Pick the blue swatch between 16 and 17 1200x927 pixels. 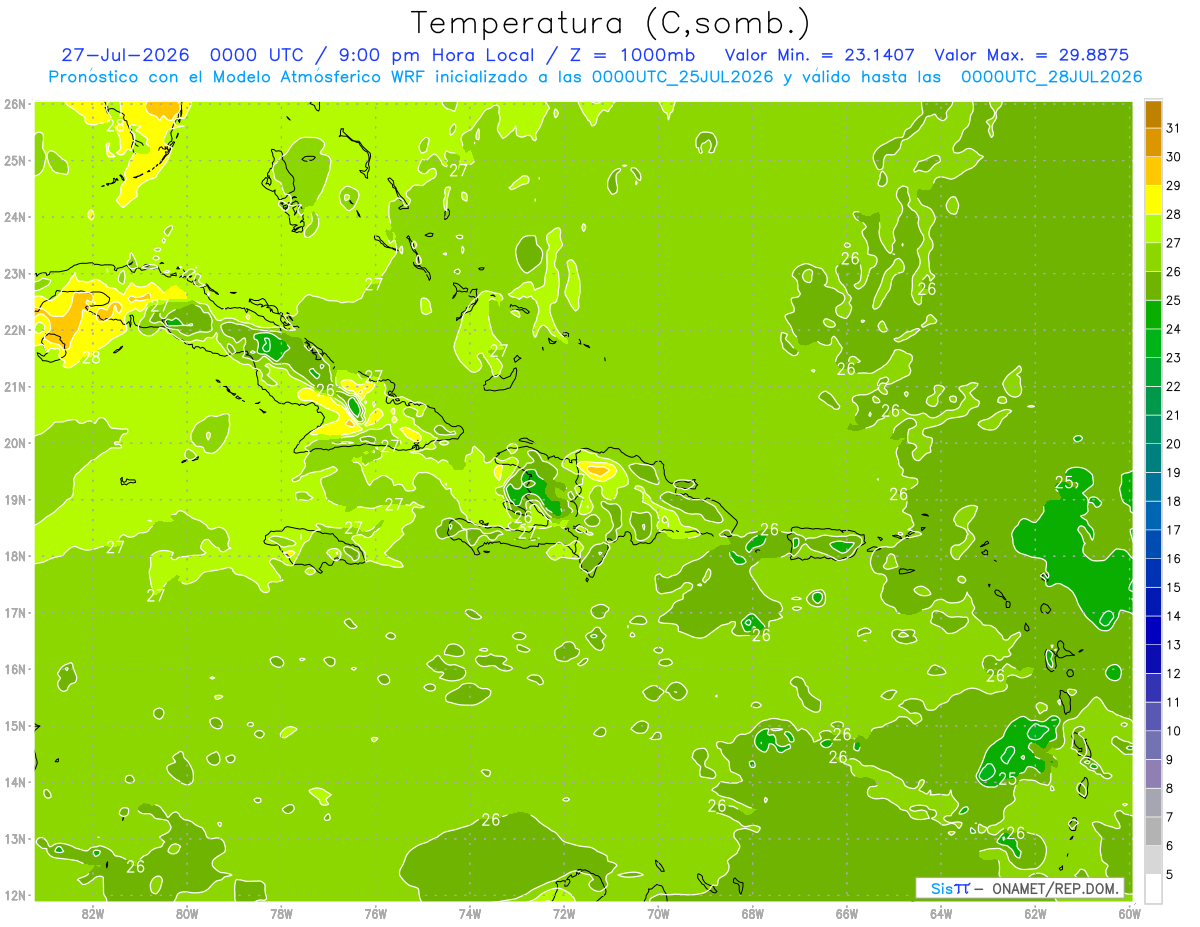tap(1153, 545)
